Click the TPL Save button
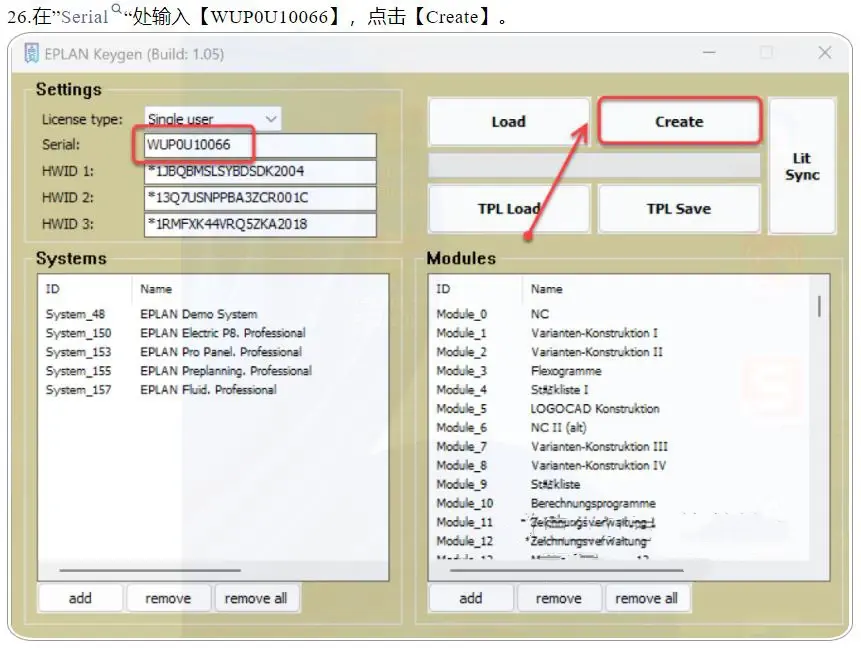Viewport: 861px width, 648px height. point(679,209)
